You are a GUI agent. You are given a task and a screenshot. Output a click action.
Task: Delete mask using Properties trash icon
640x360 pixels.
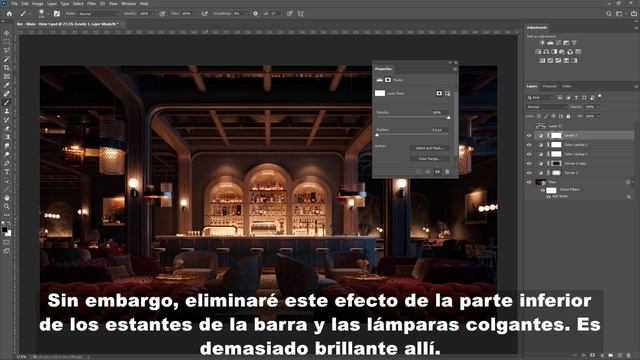click(x=447, y=172)
